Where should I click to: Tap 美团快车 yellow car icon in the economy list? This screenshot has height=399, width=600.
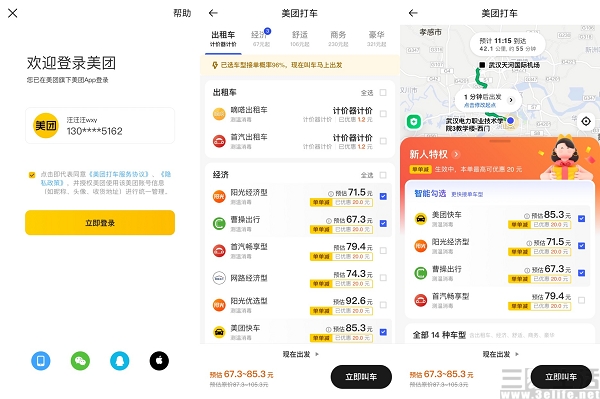[219, 332]
